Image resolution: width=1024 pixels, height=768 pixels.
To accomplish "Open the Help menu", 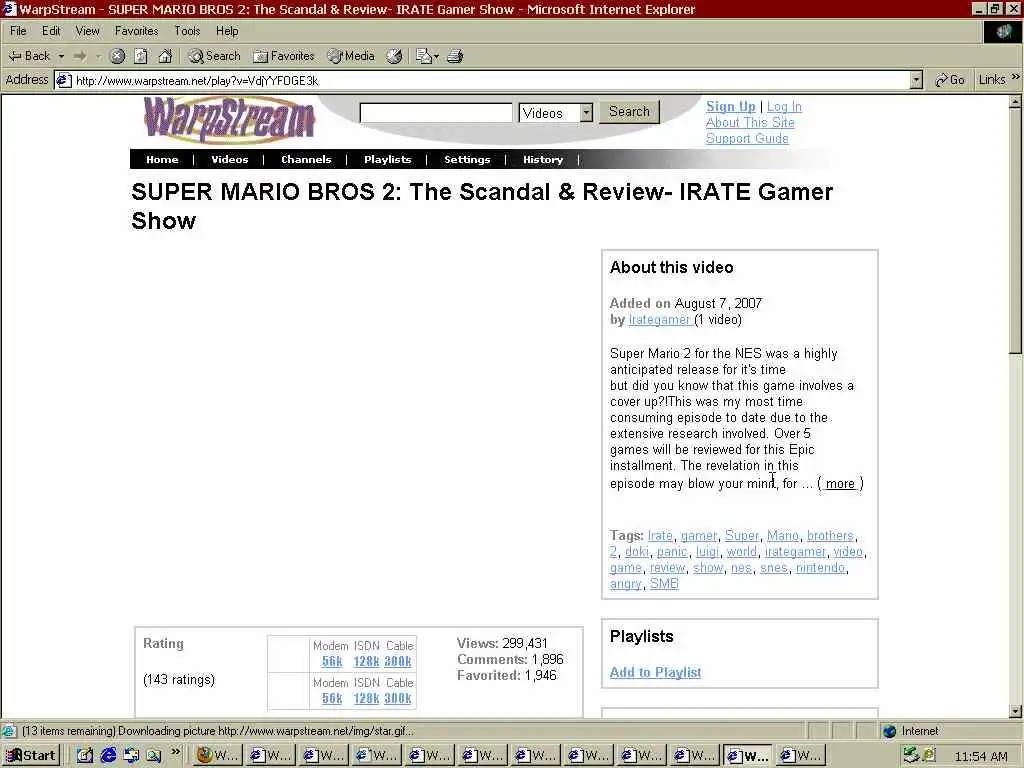I will [x=227, y=31].
